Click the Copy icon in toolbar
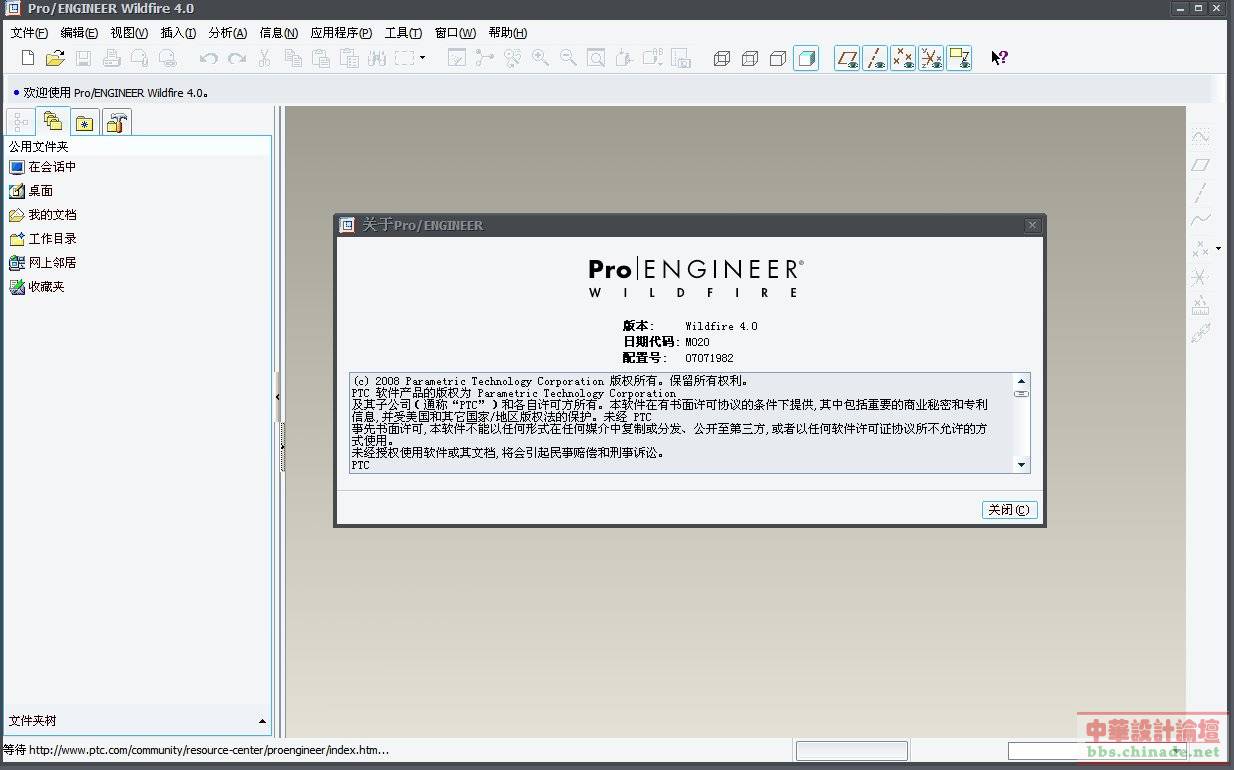1234x770 pixels. (293, 58)
